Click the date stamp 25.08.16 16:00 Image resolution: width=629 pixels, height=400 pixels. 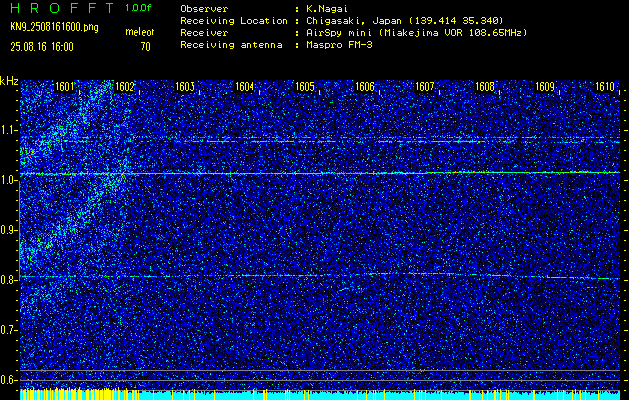click(42, 47)
